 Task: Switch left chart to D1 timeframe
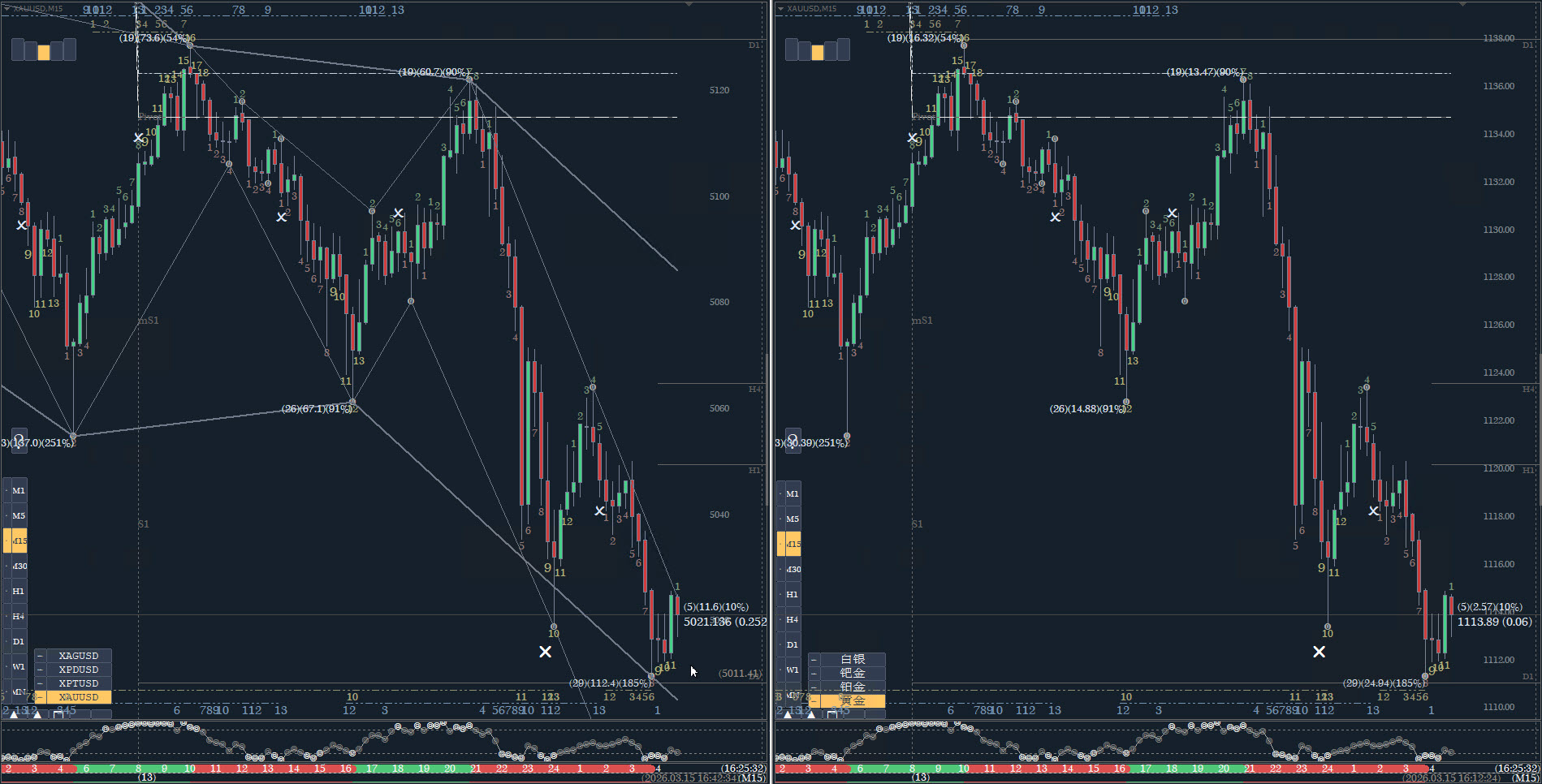coord(19,641)
